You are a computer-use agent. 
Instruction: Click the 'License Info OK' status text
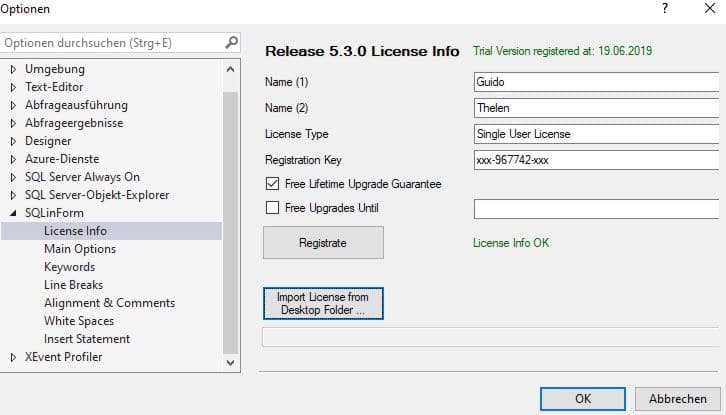pos(511,243)
